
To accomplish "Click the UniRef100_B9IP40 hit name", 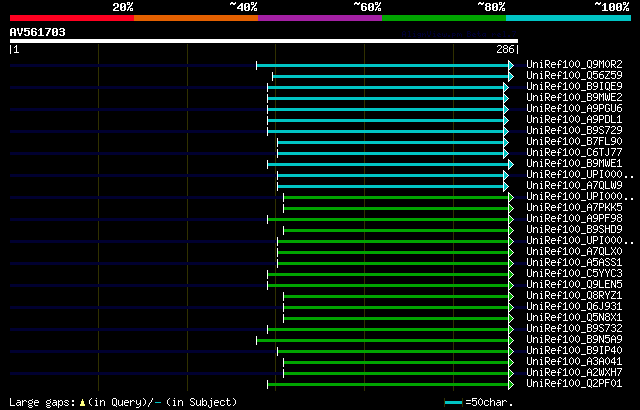I will pyautogui.click(x=574, y=351).
